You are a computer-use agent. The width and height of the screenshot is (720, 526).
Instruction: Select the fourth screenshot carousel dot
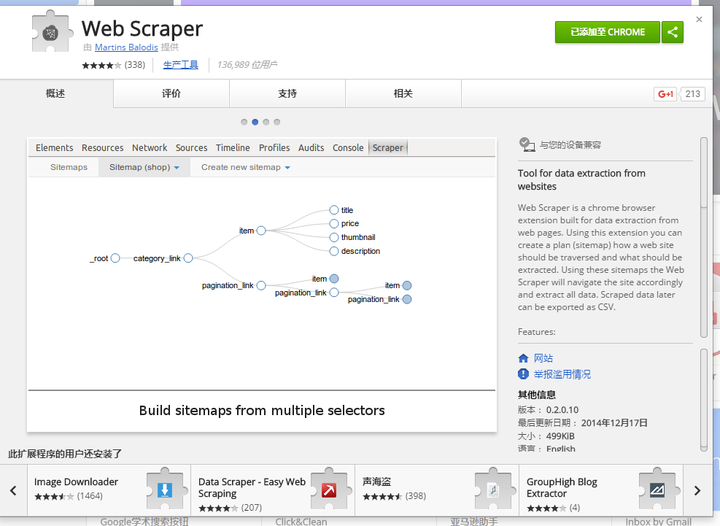pos(277,122)
